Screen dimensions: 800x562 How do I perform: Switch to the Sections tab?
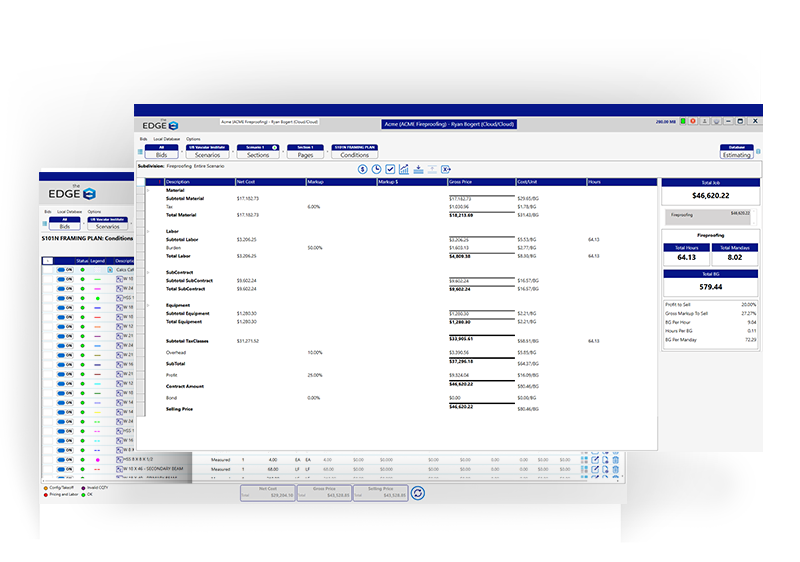coord(258,151)
